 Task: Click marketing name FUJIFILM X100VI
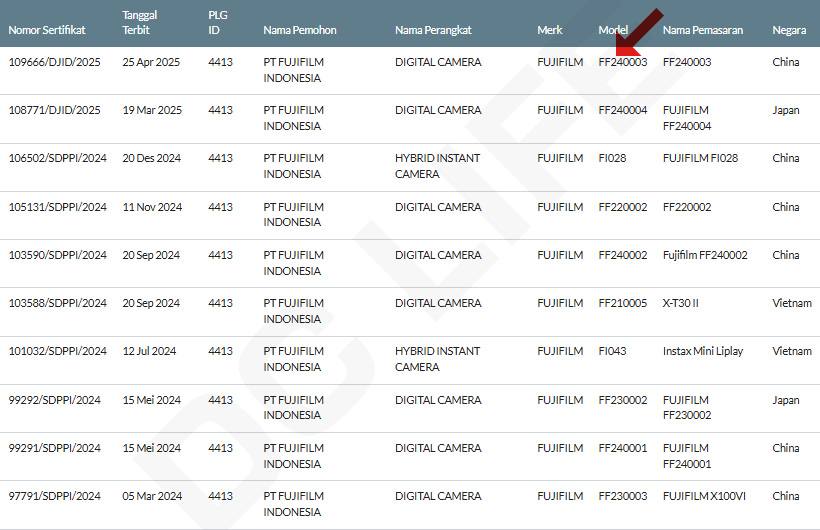tap(704, 496)
